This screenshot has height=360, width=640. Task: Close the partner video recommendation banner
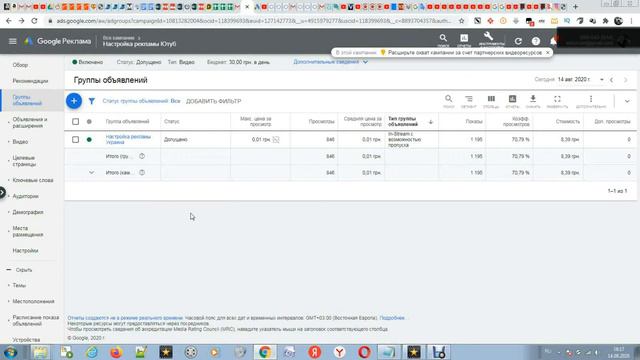point(547,53)
